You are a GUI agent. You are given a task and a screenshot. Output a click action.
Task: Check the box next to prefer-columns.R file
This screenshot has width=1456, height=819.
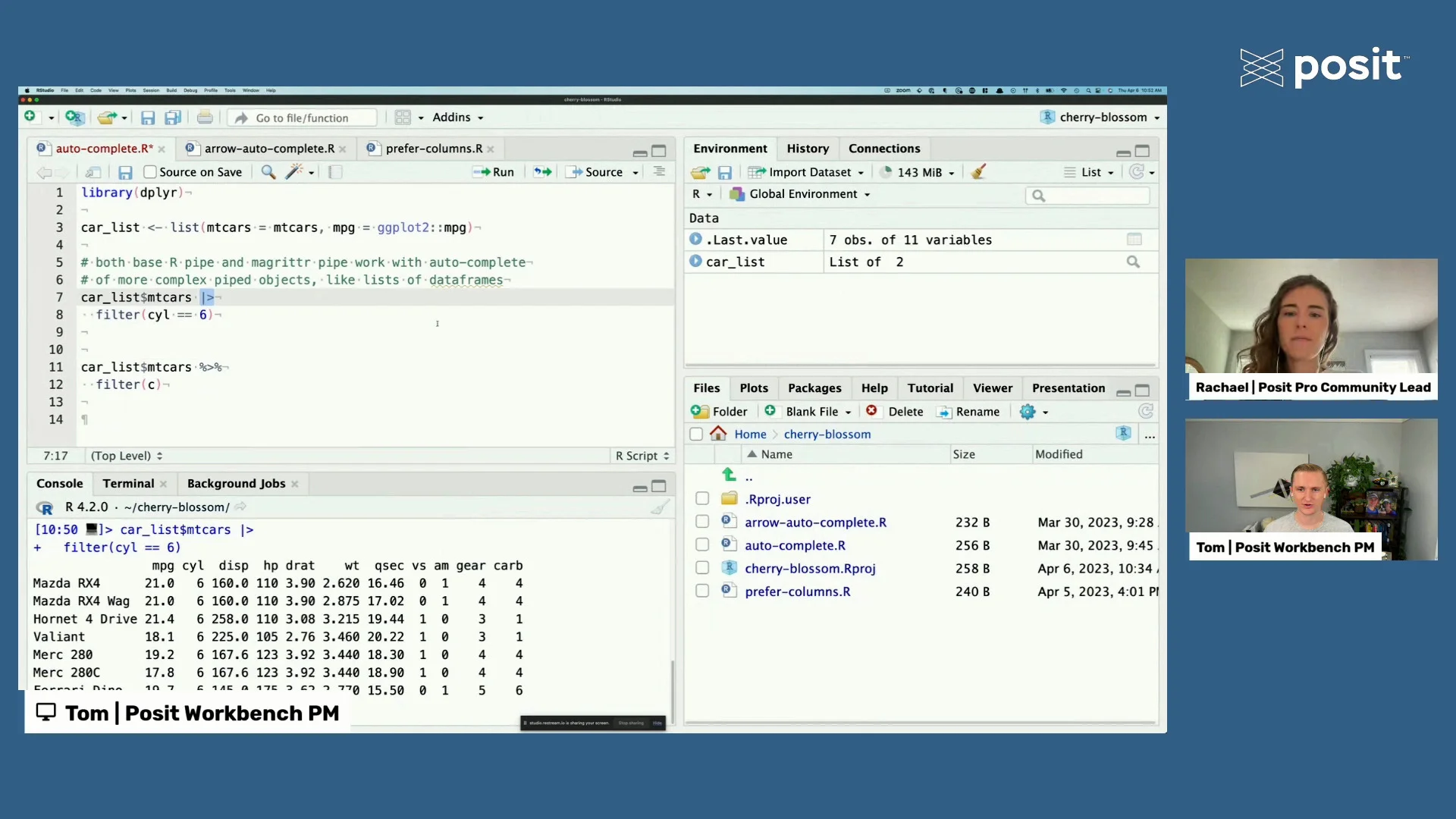tap(702, 591)
